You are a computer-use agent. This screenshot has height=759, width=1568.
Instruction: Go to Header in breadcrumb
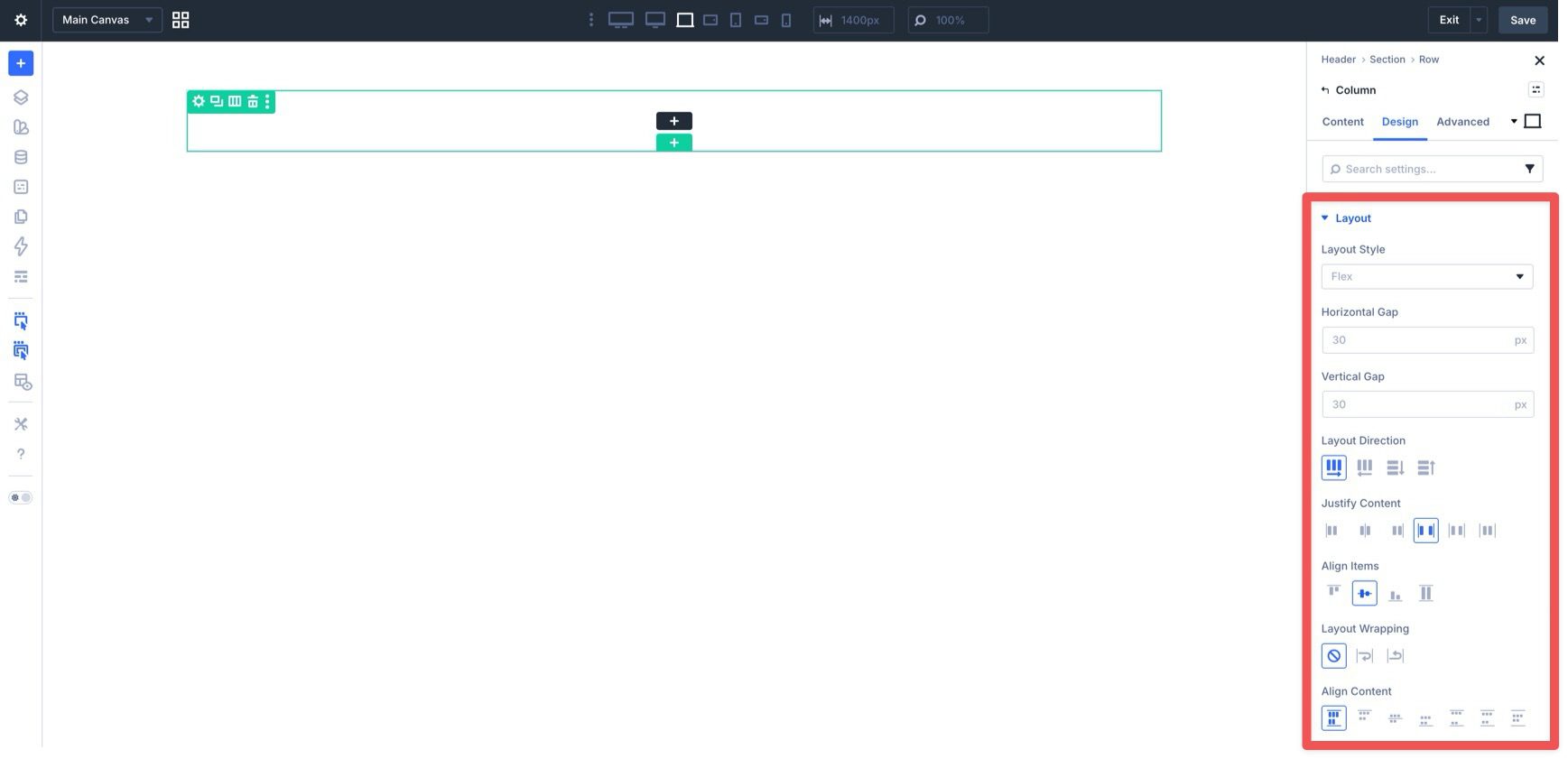click(x=1338, y=60)
